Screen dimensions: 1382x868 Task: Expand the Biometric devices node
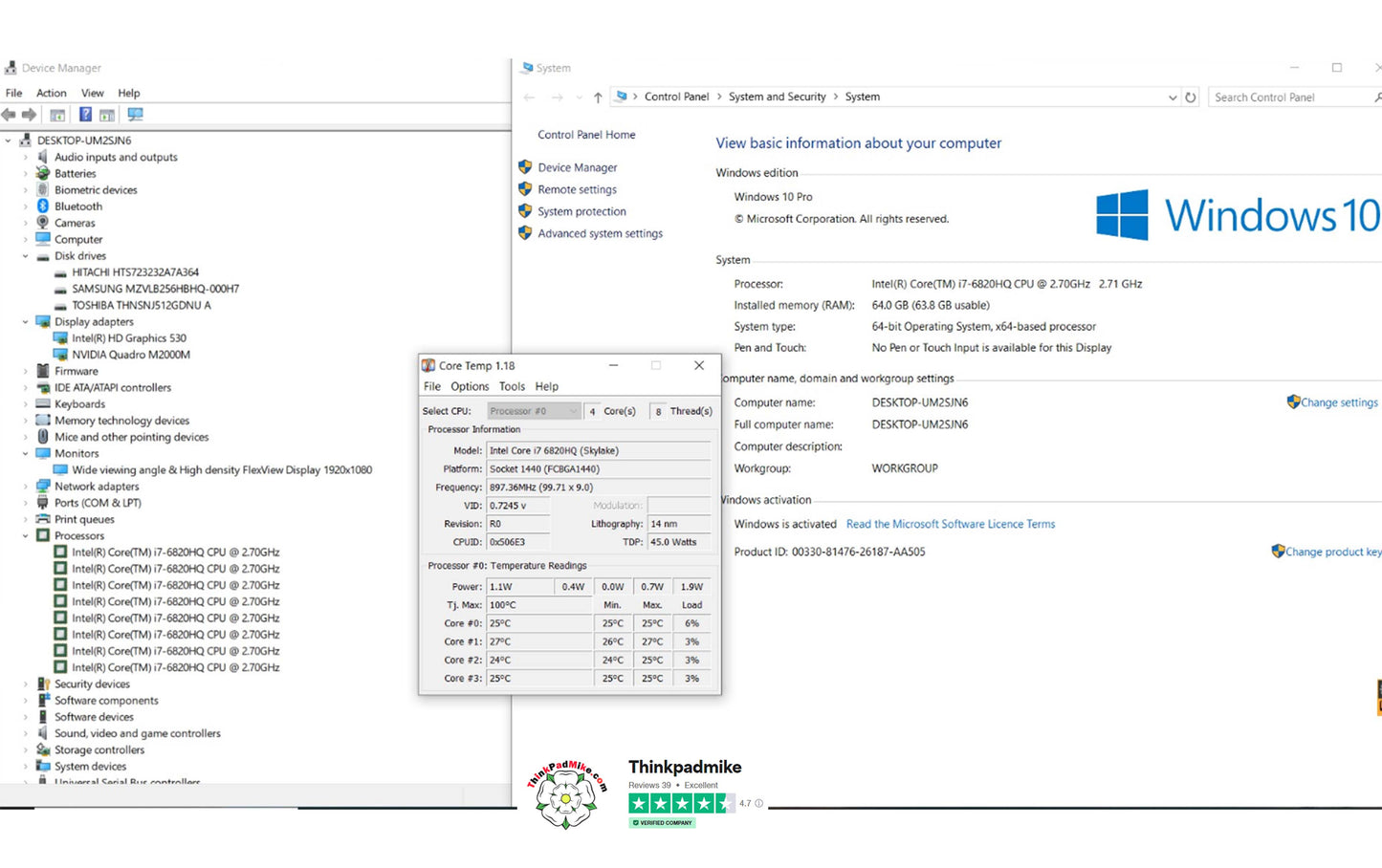click(x=26, y=190)
